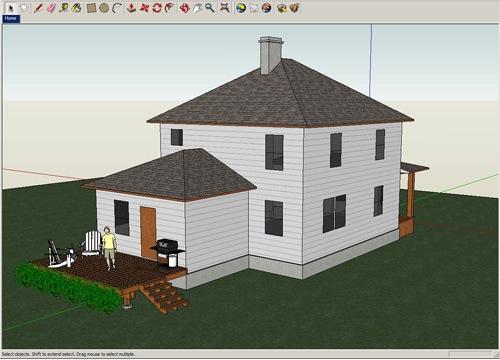This screenshot has height=360, width=500.
Task: Select the arrow Select tool
Action: click(x=11, y=8)
